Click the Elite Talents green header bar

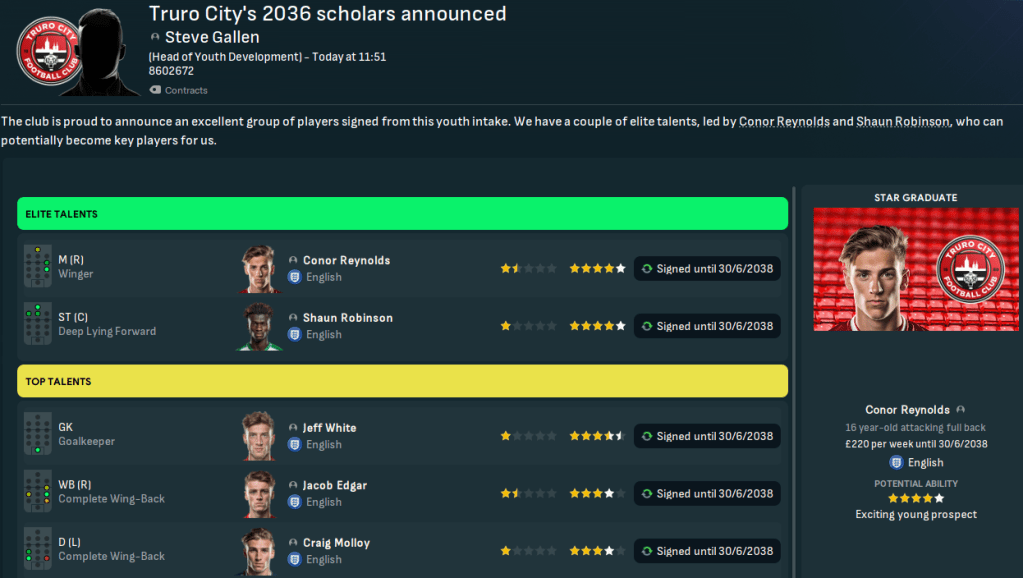pos(402,214)
